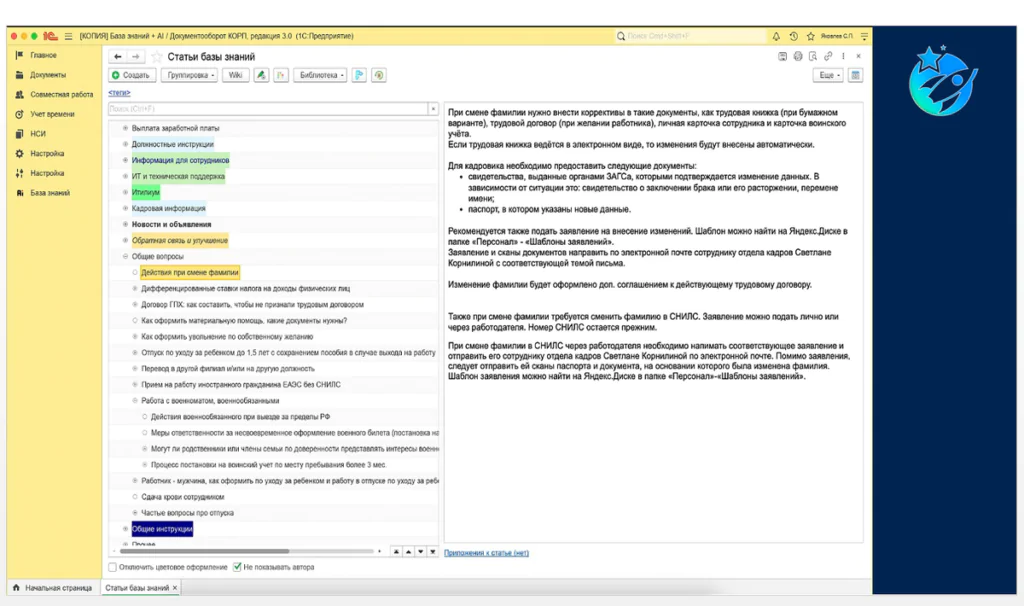Switch to Начальная страница tab

point(52,588)
